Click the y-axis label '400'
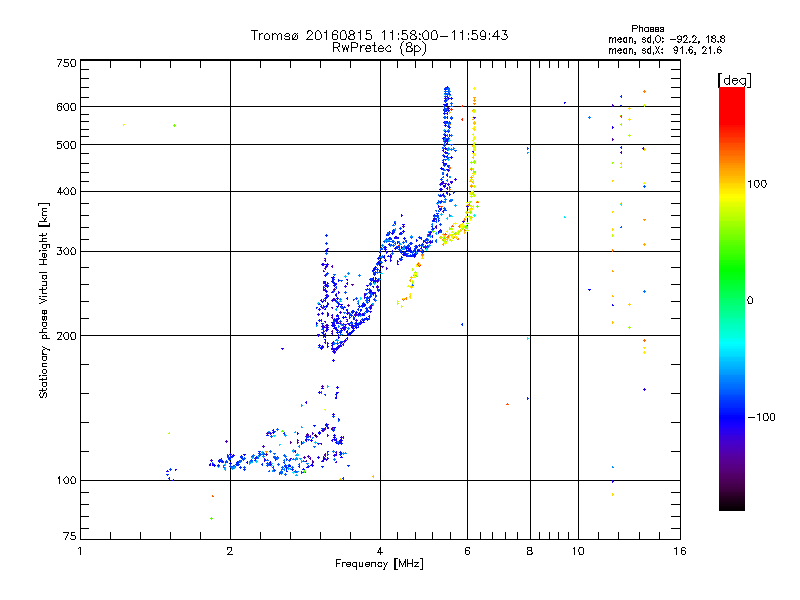800x600 pixels. (x=66, y=192)
